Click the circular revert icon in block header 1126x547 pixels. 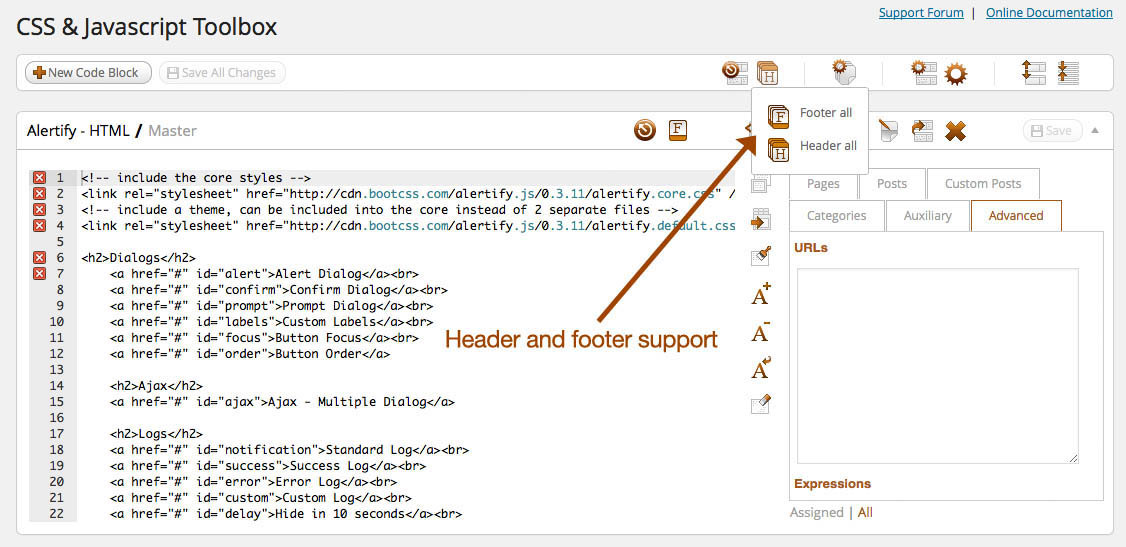[x=645, y=130]
